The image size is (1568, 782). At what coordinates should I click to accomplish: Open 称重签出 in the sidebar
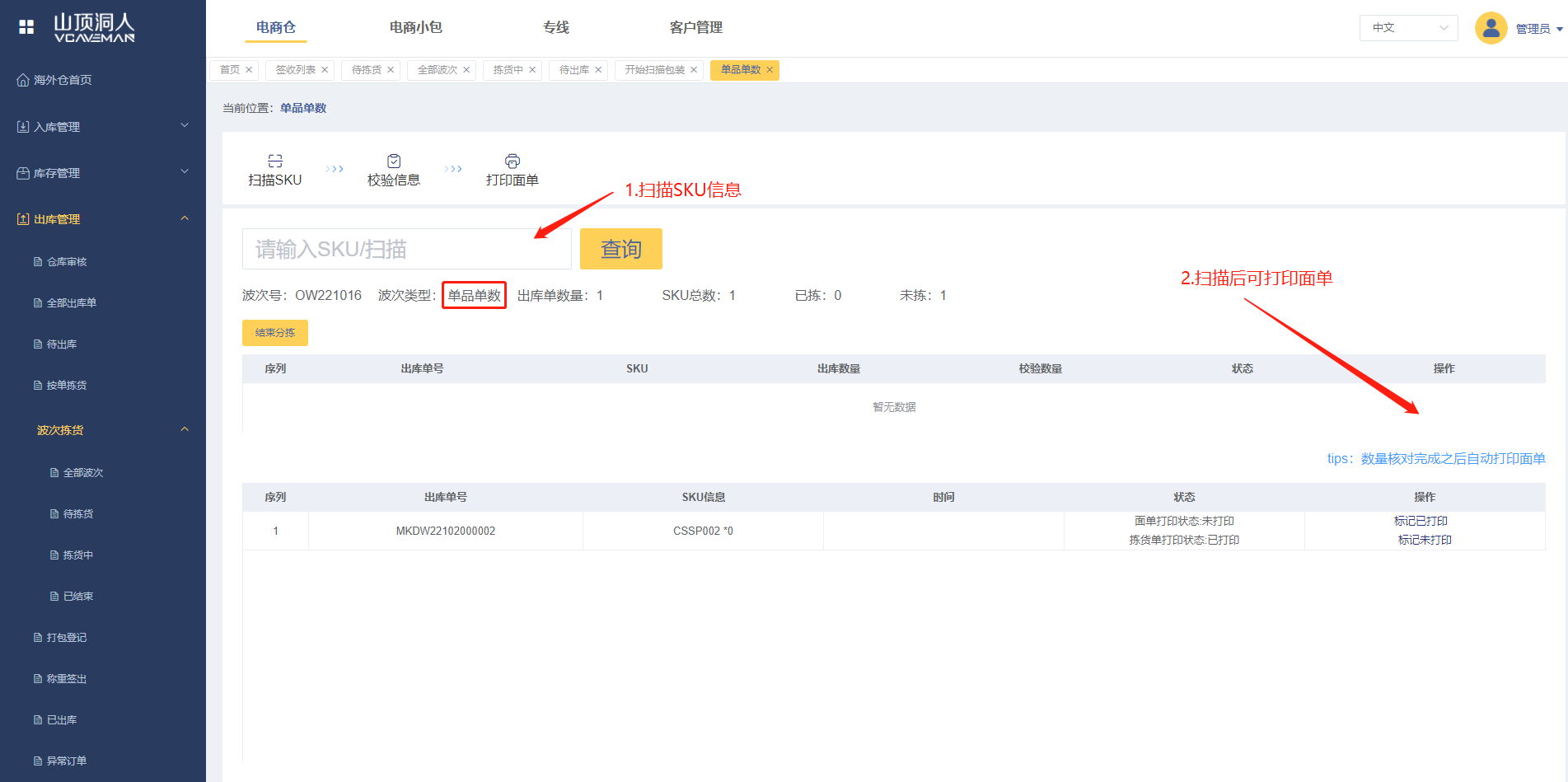click(67, 679)
